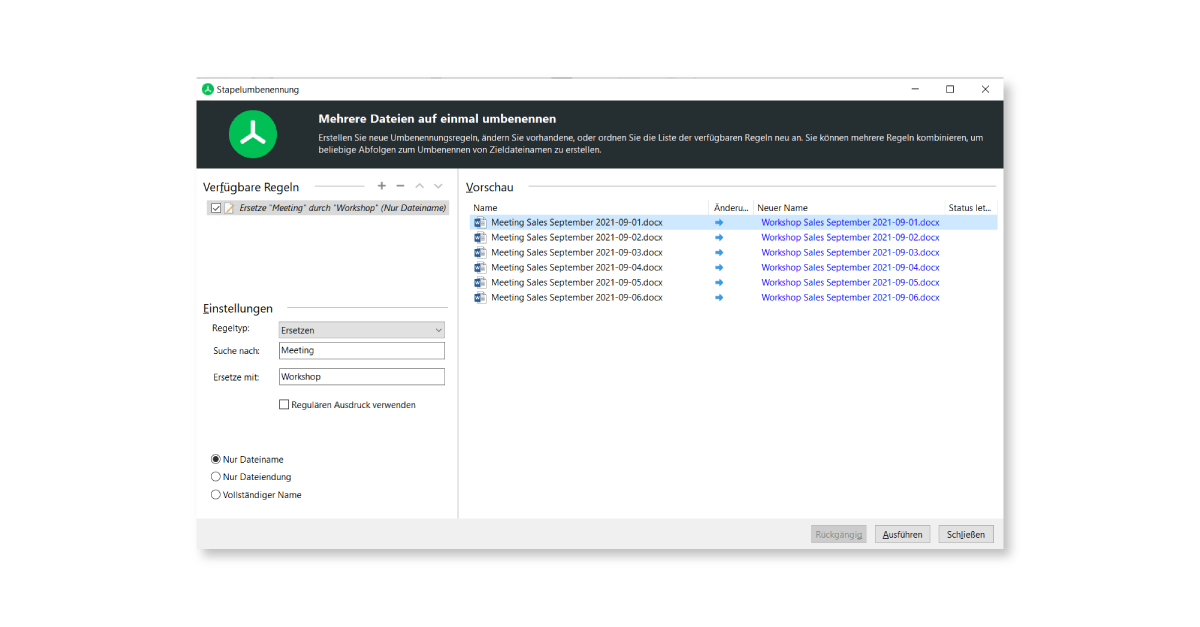Image resolution: width=1200 pixels, height=627 pixels.
Task: Click Word icon of file 2021-09-03.docx
Action: point(480,253)
